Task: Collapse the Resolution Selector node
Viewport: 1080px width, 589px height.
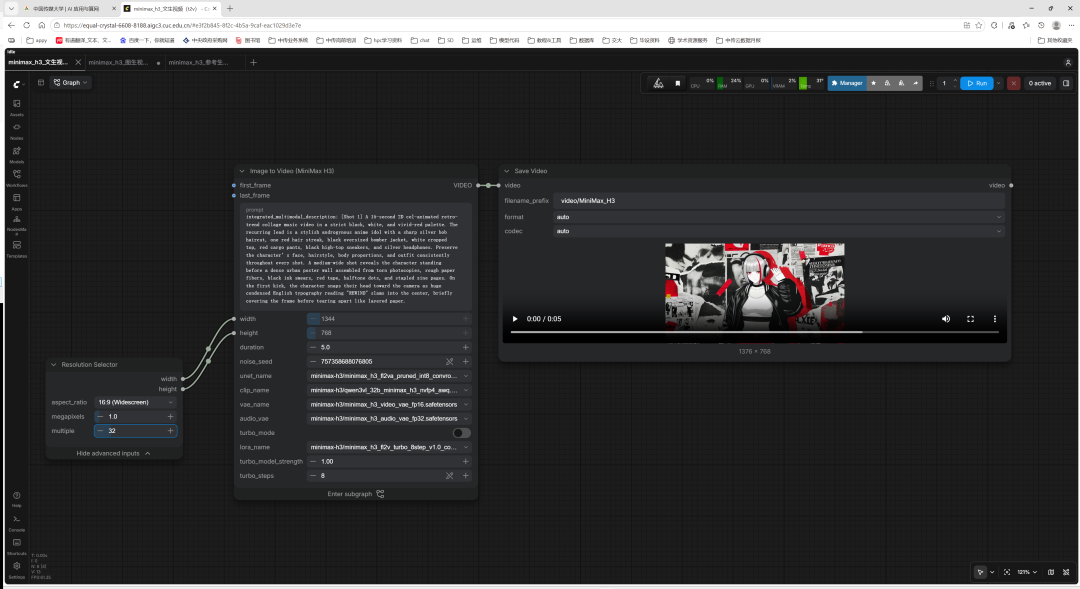Action: tap(54, 364)
